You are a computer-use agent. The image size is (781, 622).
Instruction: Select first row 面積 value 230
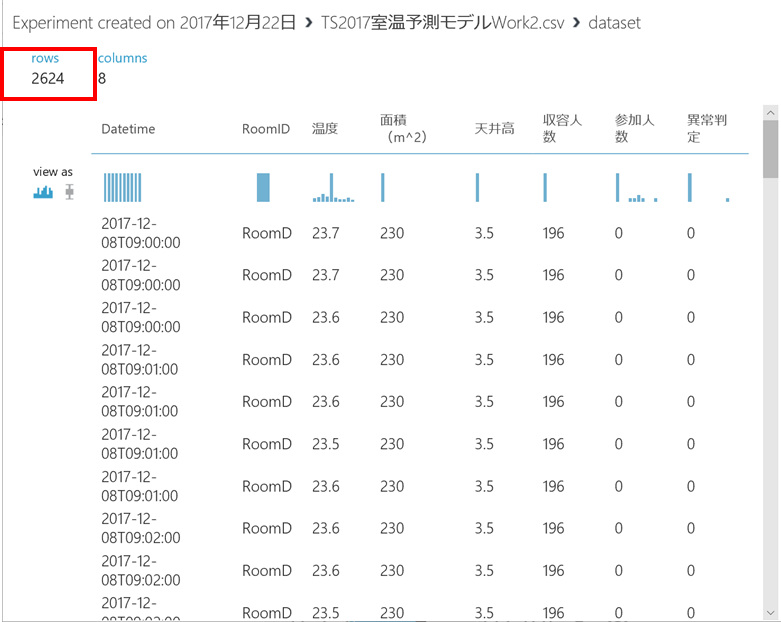pos(392,233)
